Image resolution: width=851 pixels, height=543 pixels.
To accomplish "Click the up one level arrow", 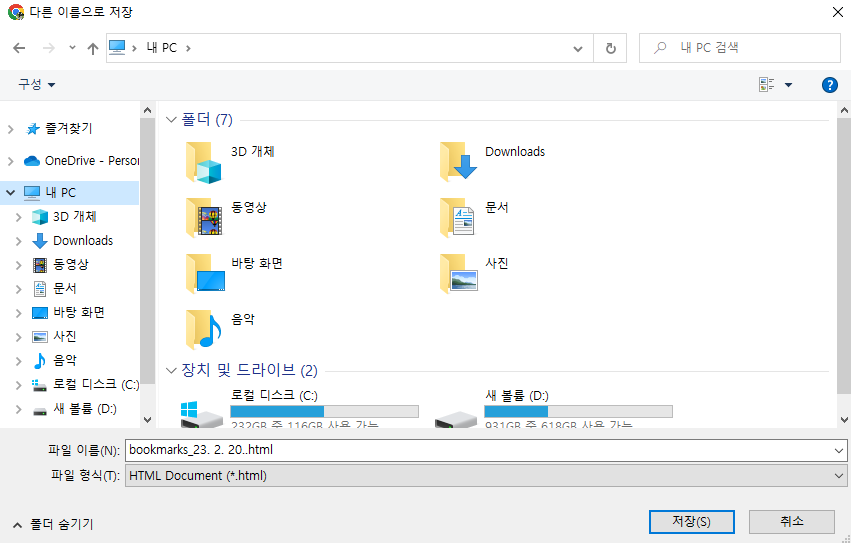I will [93, 48].
